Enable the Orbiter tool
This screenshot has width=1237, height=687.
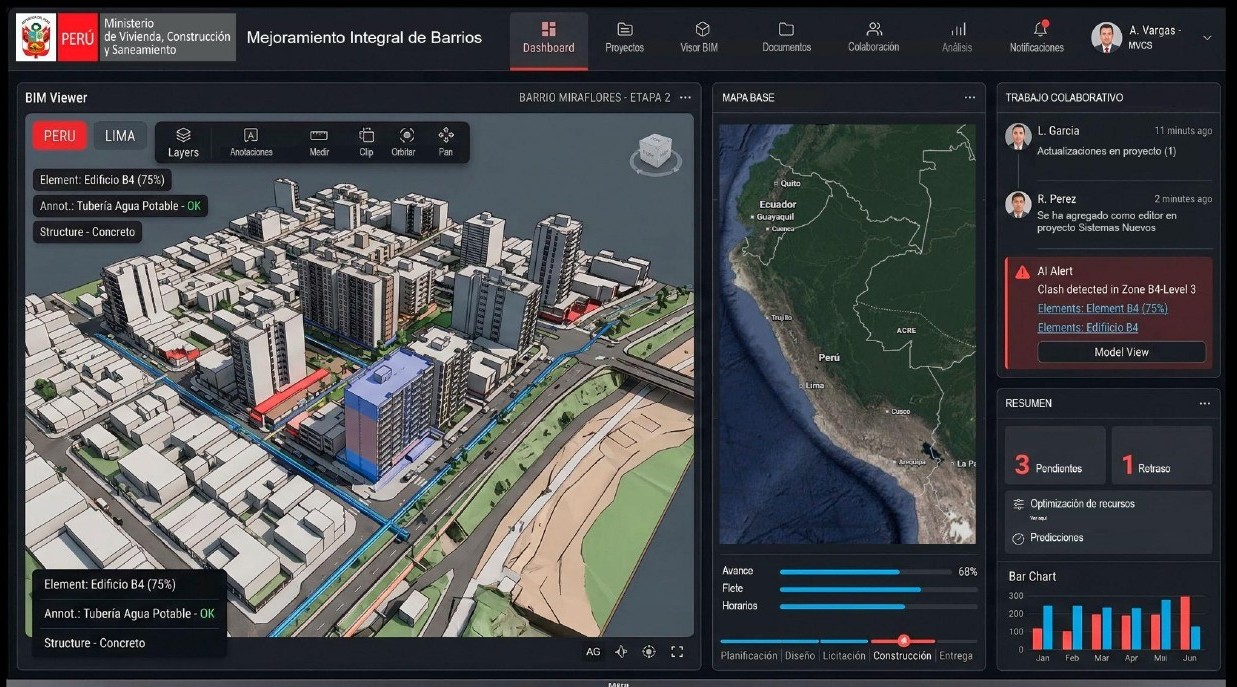403,142
